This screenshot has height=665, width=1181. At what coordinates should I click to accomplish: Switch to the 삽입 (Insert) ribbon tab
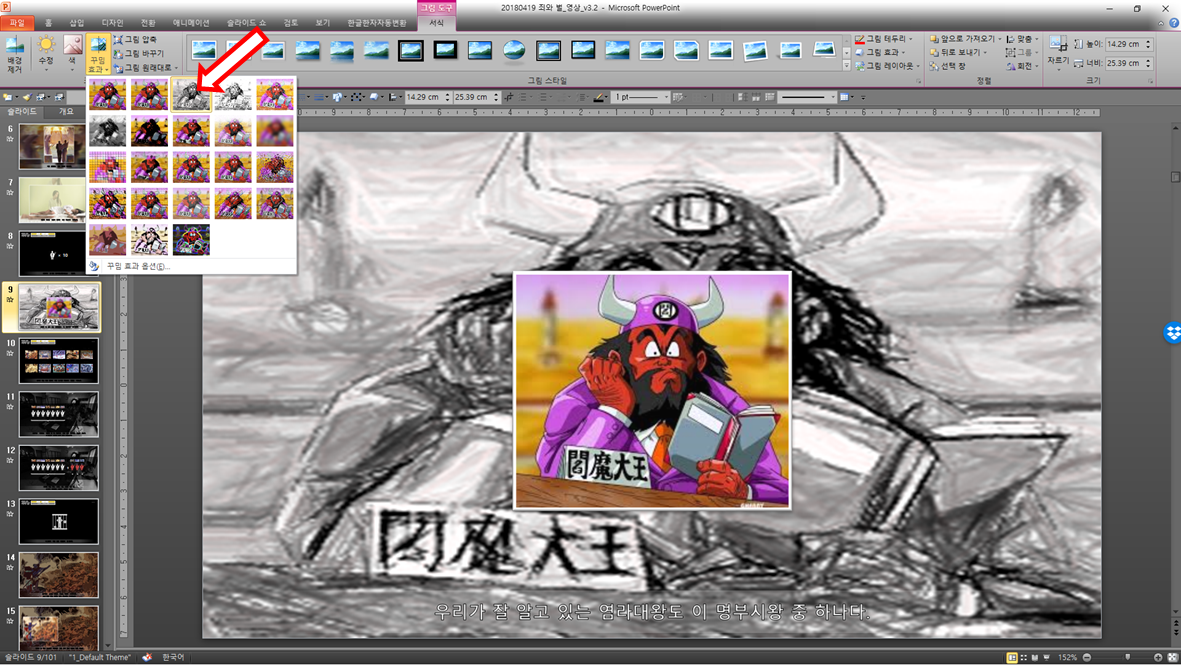[x=77, y=23]
